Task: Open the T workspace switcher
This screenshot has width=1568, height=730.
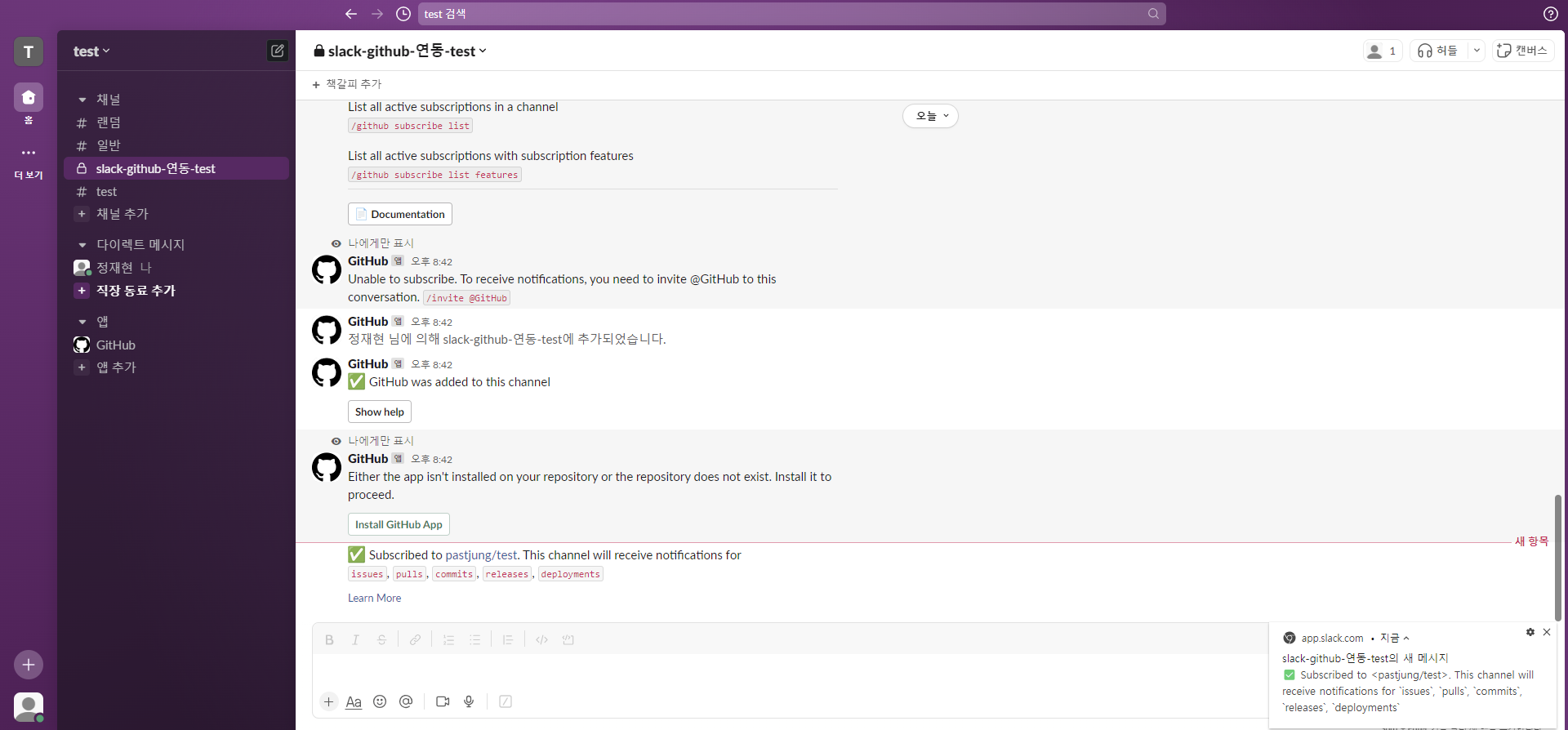Action: coord(29,51)
